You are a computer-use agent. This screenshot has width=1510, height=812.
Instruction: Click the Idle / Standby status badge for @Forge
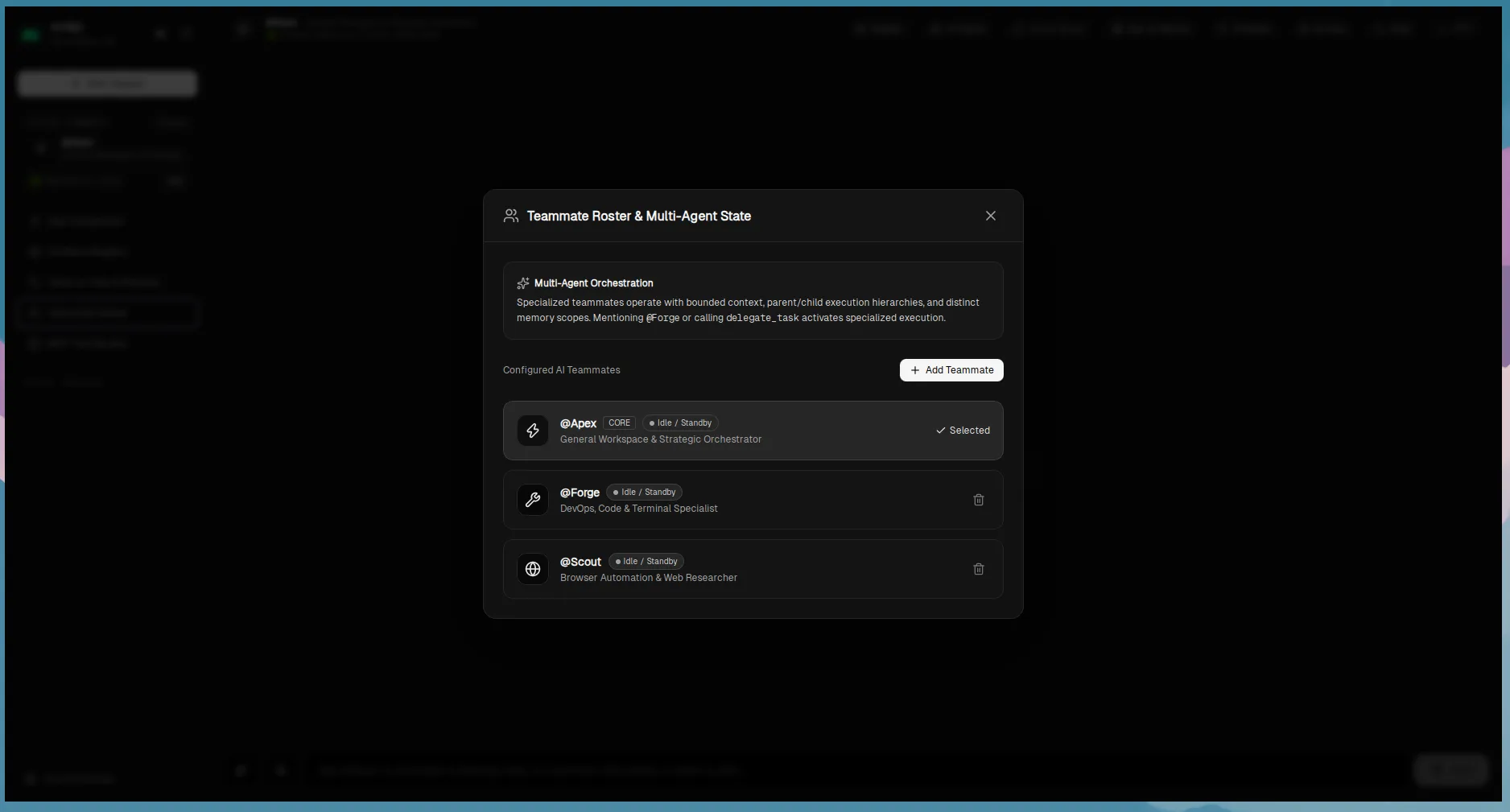pyautogui.click(x=645, y=492)
